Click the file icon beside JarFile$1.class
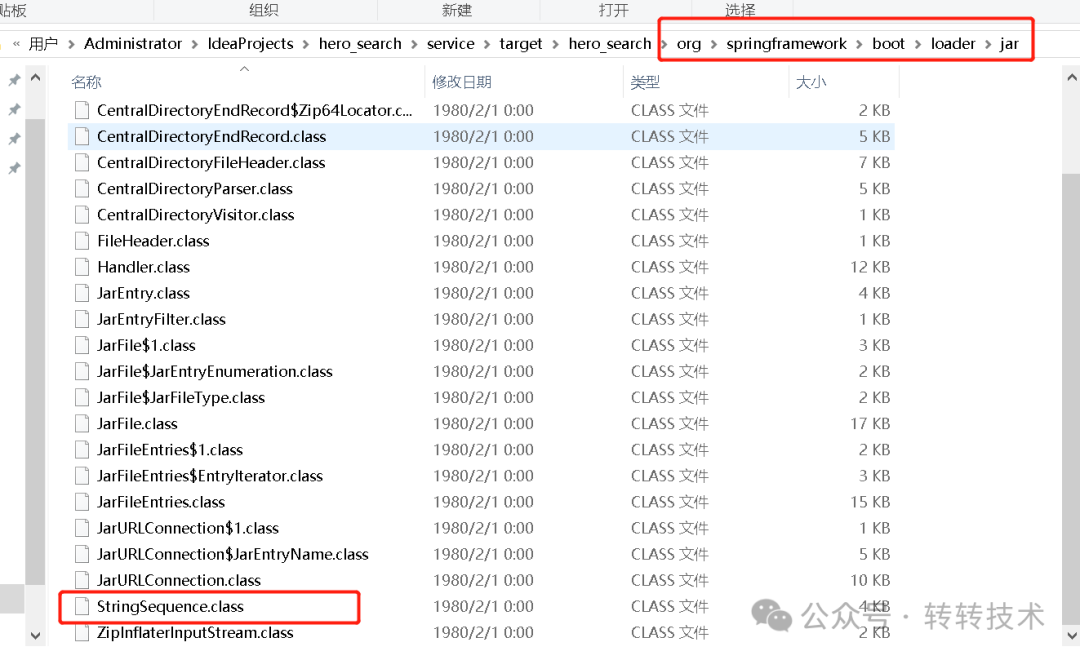This screenshot has height=660, width=1080. coord(82,346)
